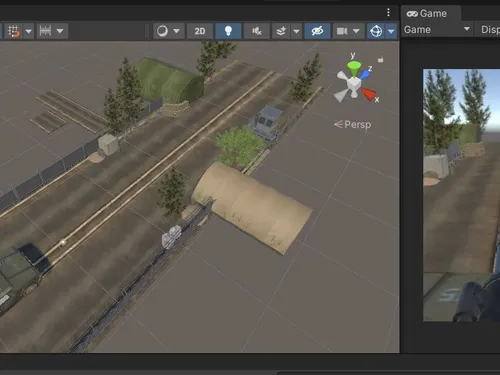Toggle scene audio mute button

pyautogui.click(x=257, y=31)
